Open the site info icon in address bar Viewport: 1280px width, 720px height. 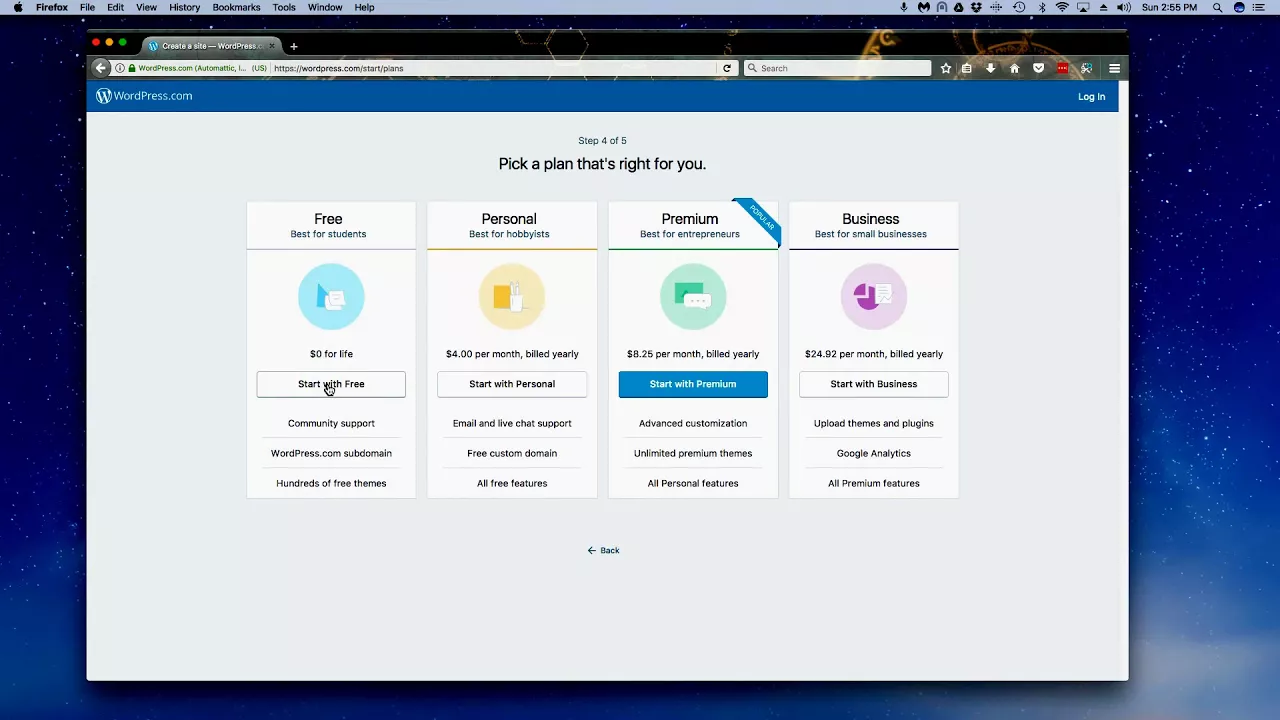(x=120, y=68)
